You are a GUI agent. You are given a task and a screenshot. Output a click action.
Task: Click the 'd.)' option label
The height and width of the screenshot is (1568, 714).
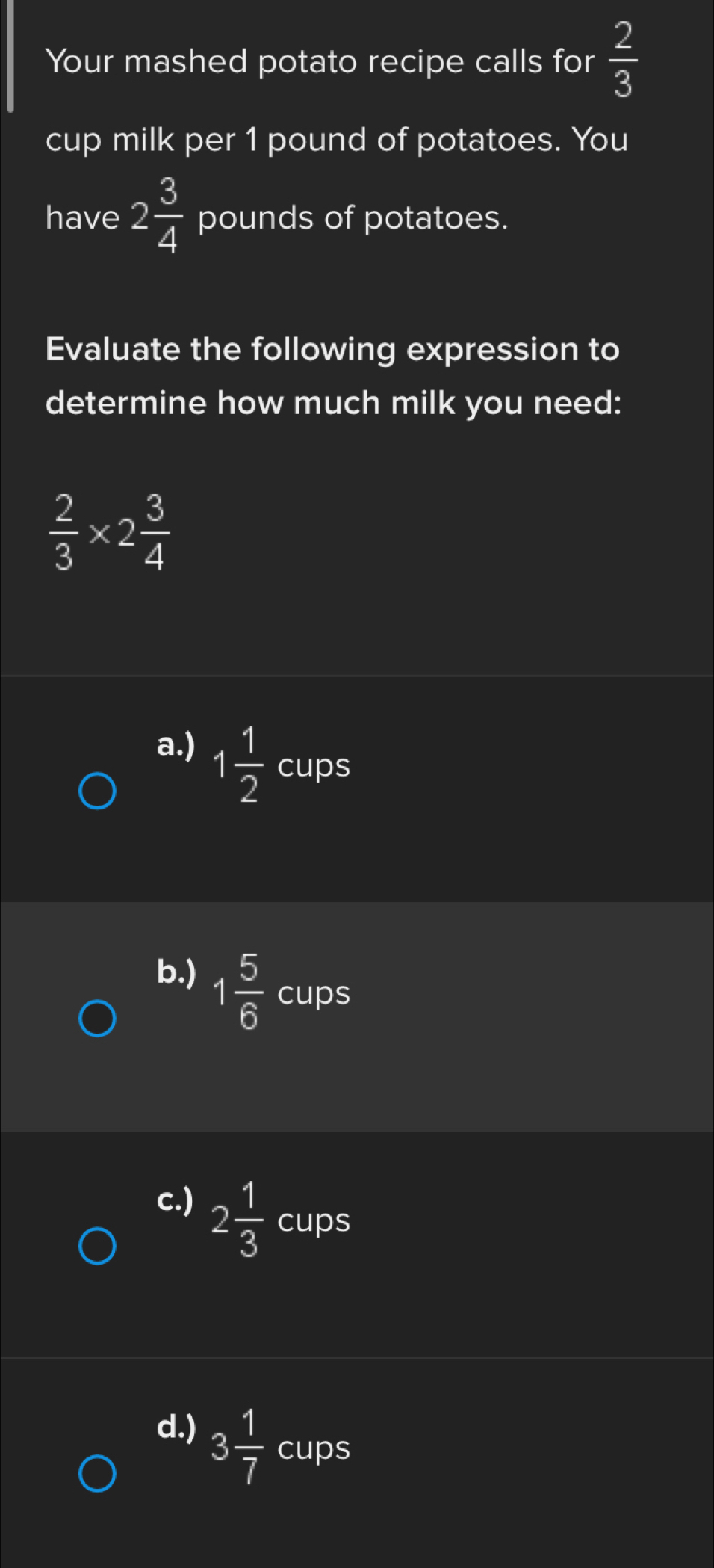coord(176,1427)
